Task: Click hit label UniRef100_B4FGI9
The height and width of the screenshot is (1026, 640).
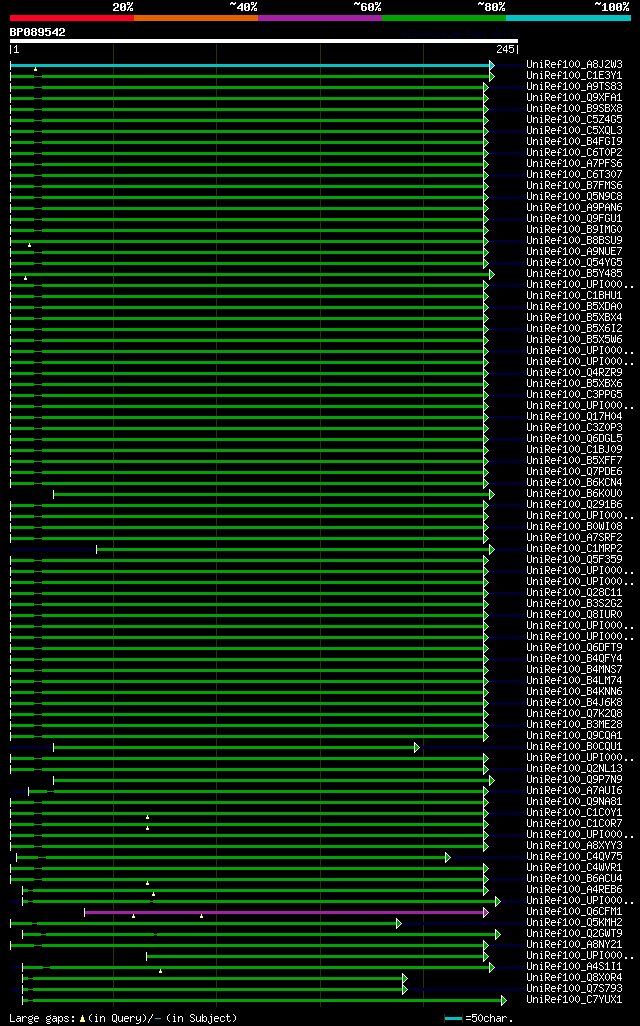Action: [x=575, y=141]
